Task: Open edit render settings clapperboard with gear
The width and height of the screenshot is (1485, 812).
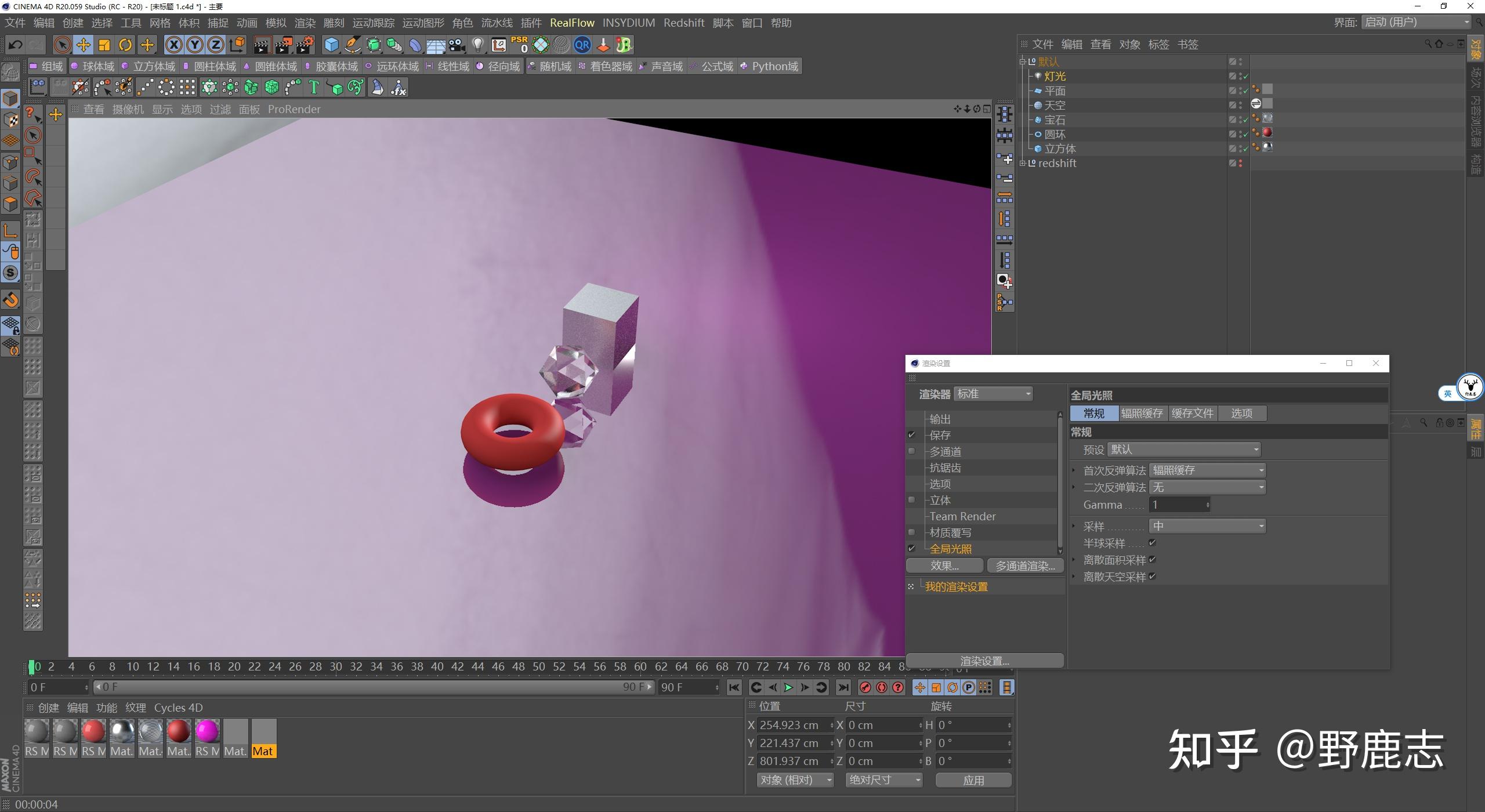Action: coord(305,45)
